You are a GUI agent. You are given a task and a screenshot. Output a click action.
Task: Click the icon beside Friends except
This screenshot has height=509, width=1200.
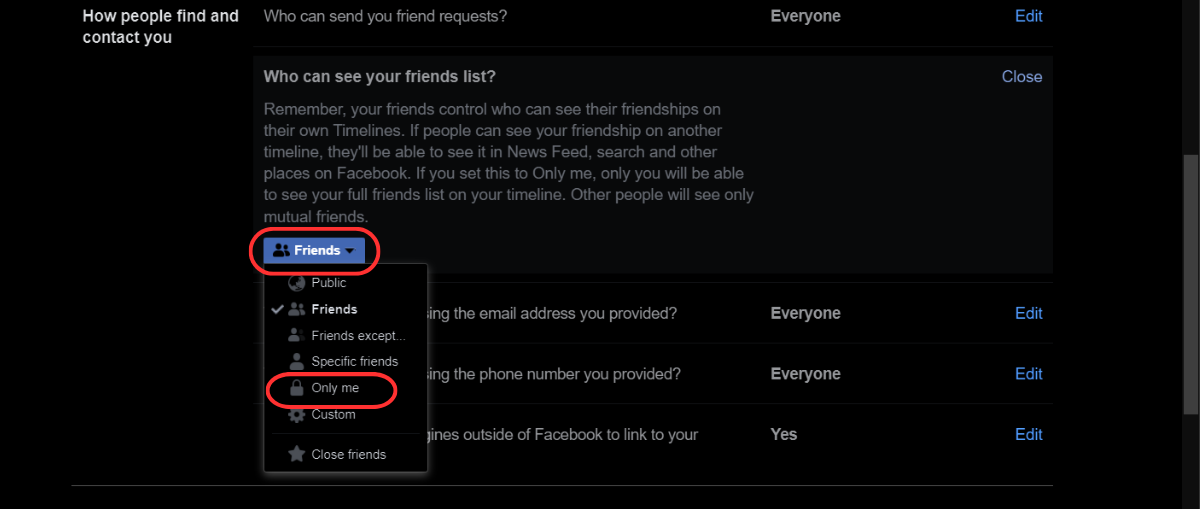[296, 335]
